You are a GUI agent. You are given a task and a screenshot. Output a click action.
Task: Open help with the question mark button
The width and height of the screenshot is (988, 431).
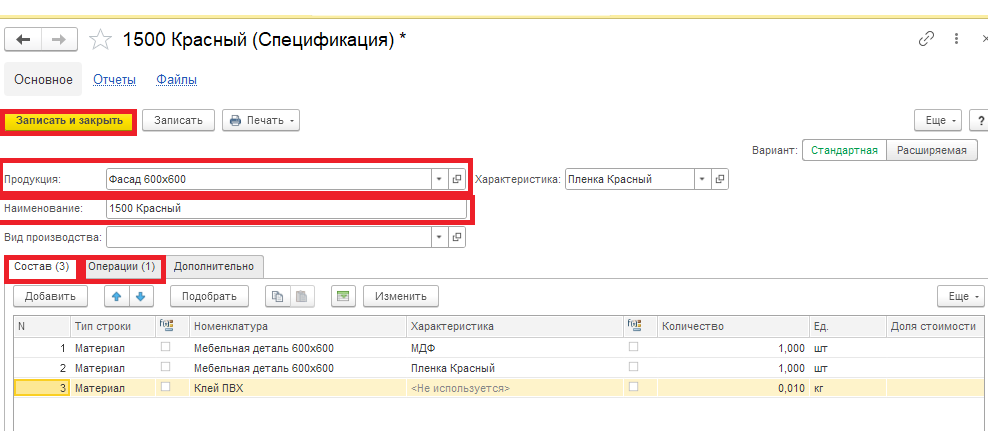(980, 120)
